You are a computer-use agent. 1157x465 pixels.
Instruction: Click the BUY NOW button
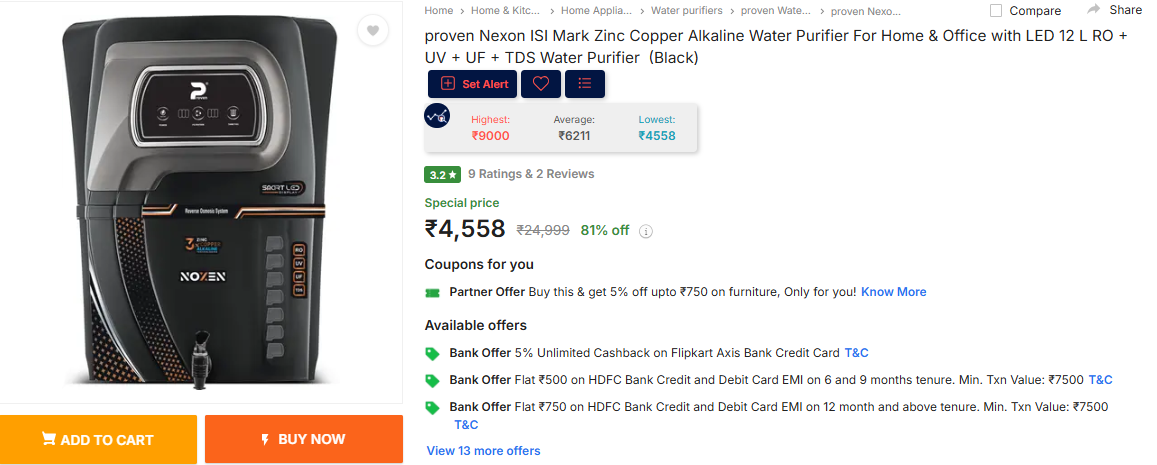[304, 439]
